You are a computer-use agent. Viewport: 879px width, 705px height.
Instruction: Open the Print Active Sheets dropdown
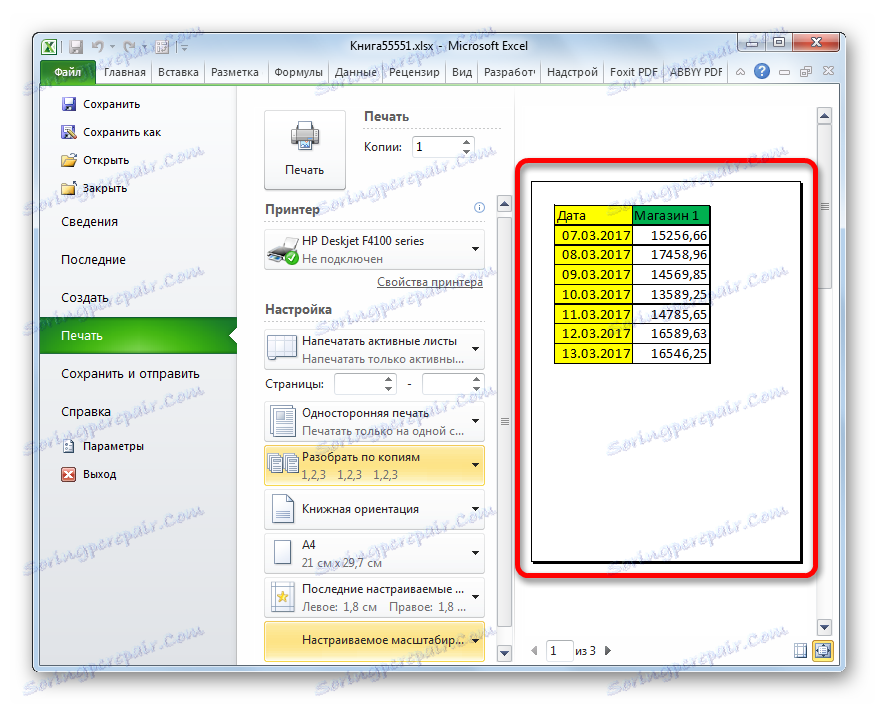coord(374,350)
